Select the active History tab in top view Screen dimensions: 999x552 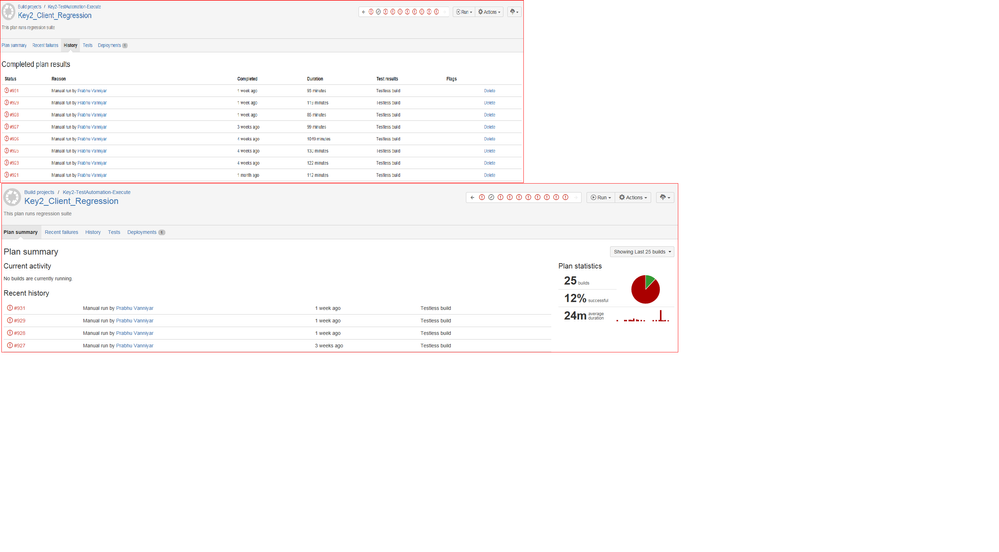pos(70,45)
